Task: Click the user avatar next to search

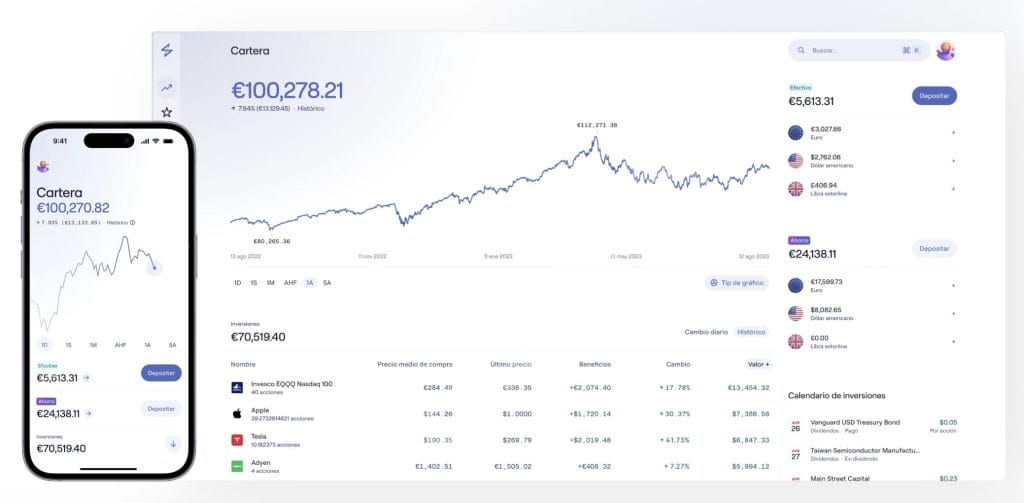Action: (x=945, y=50)
